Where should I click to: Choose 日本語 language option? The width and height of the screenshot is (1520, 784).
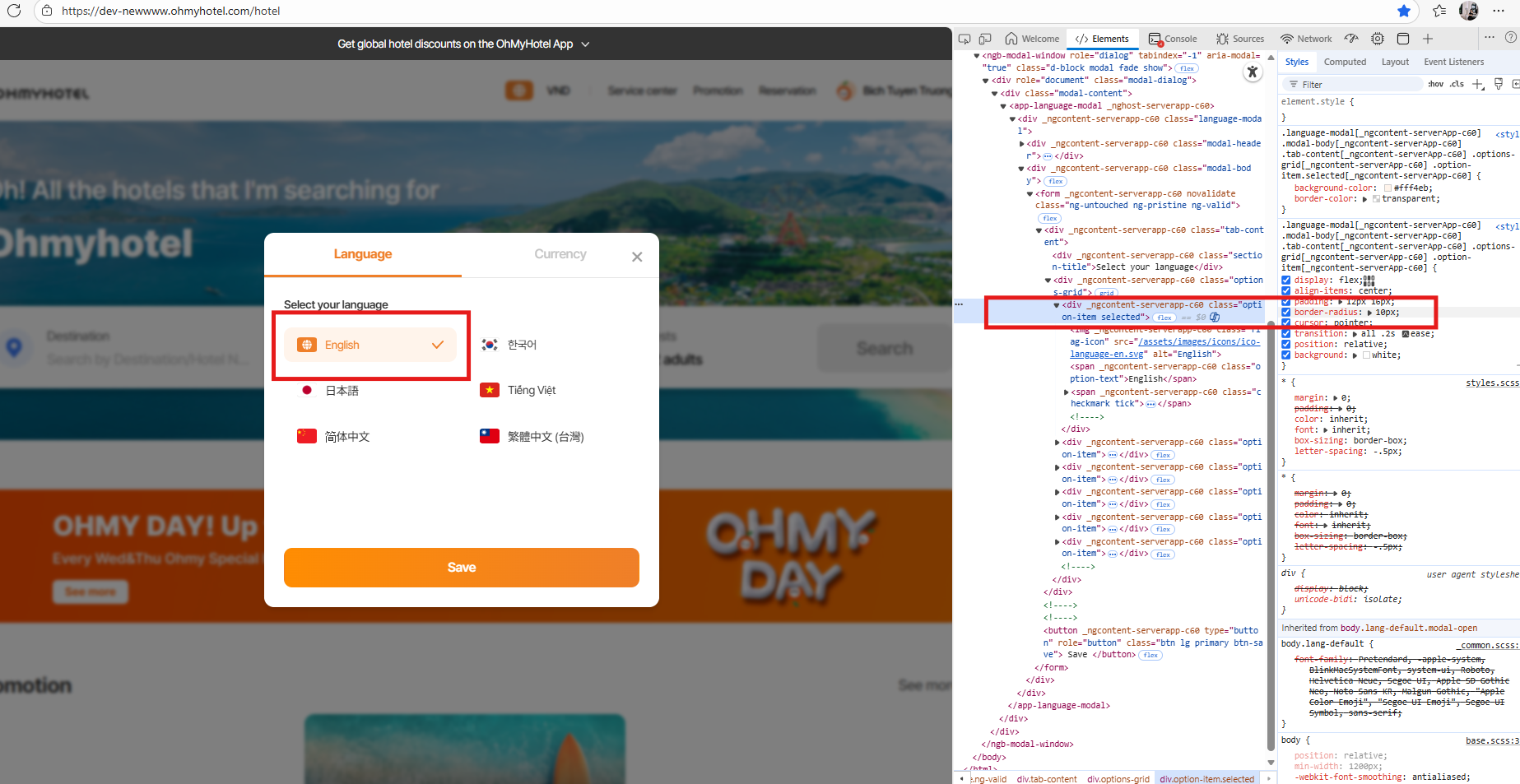tap(371, 391)
